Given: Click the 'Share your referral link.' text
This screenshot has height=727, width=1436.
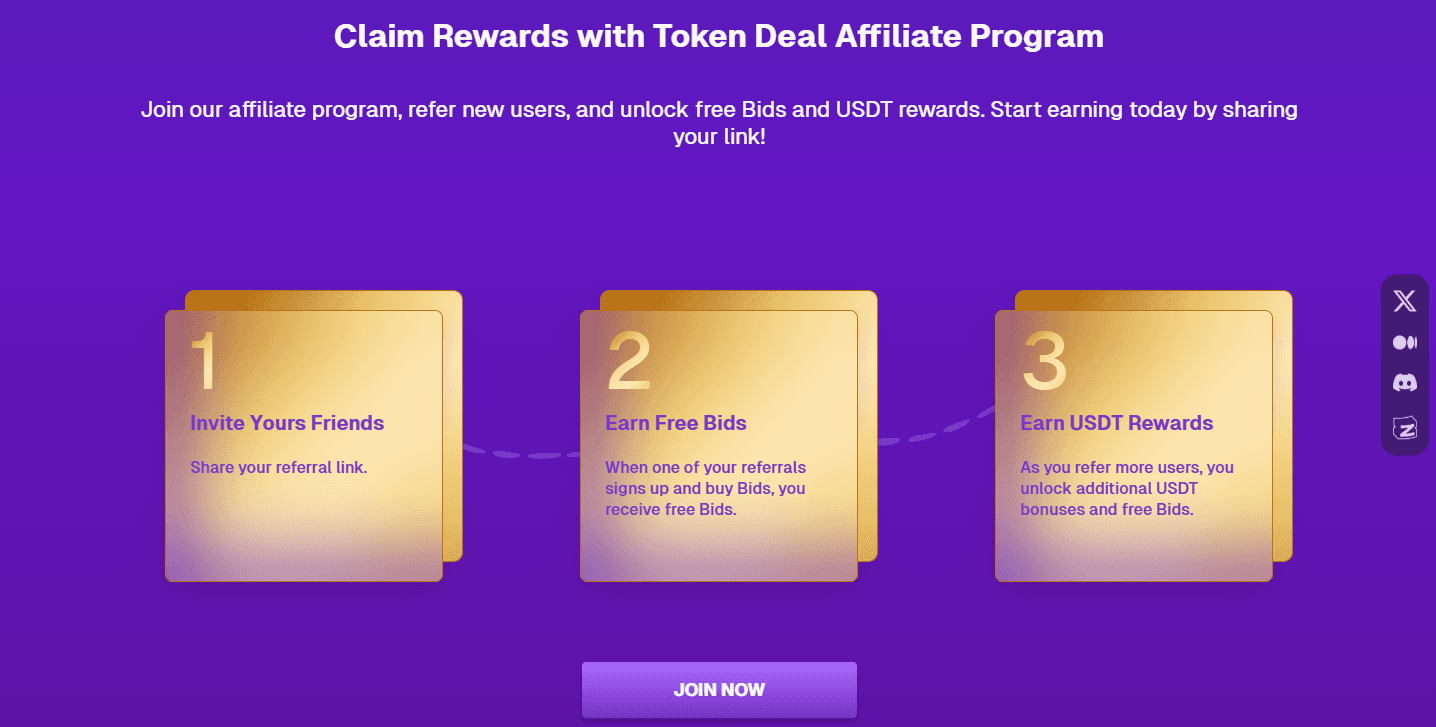Looking at the screenshot, I should (279, 467).
